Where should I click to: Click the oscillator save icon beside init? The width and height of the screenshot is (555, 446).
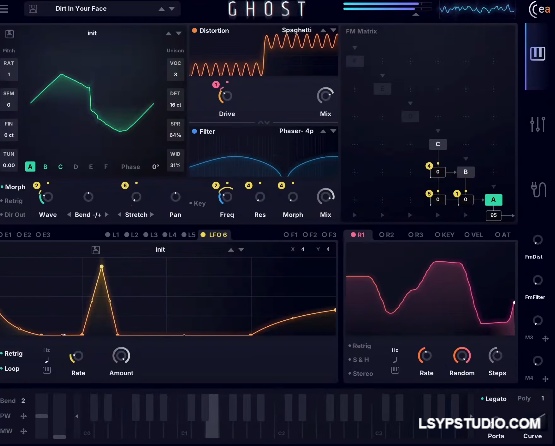(9, 34)
